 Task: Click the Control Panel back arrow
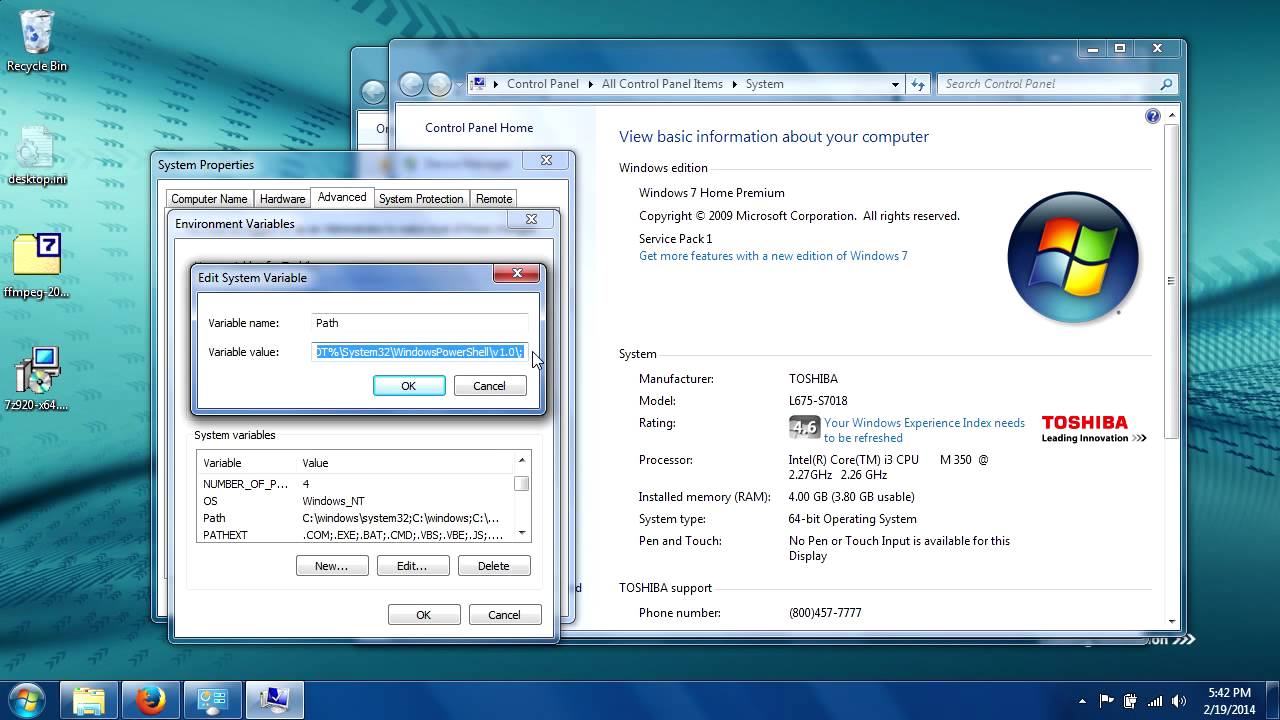tap(410, 85)
